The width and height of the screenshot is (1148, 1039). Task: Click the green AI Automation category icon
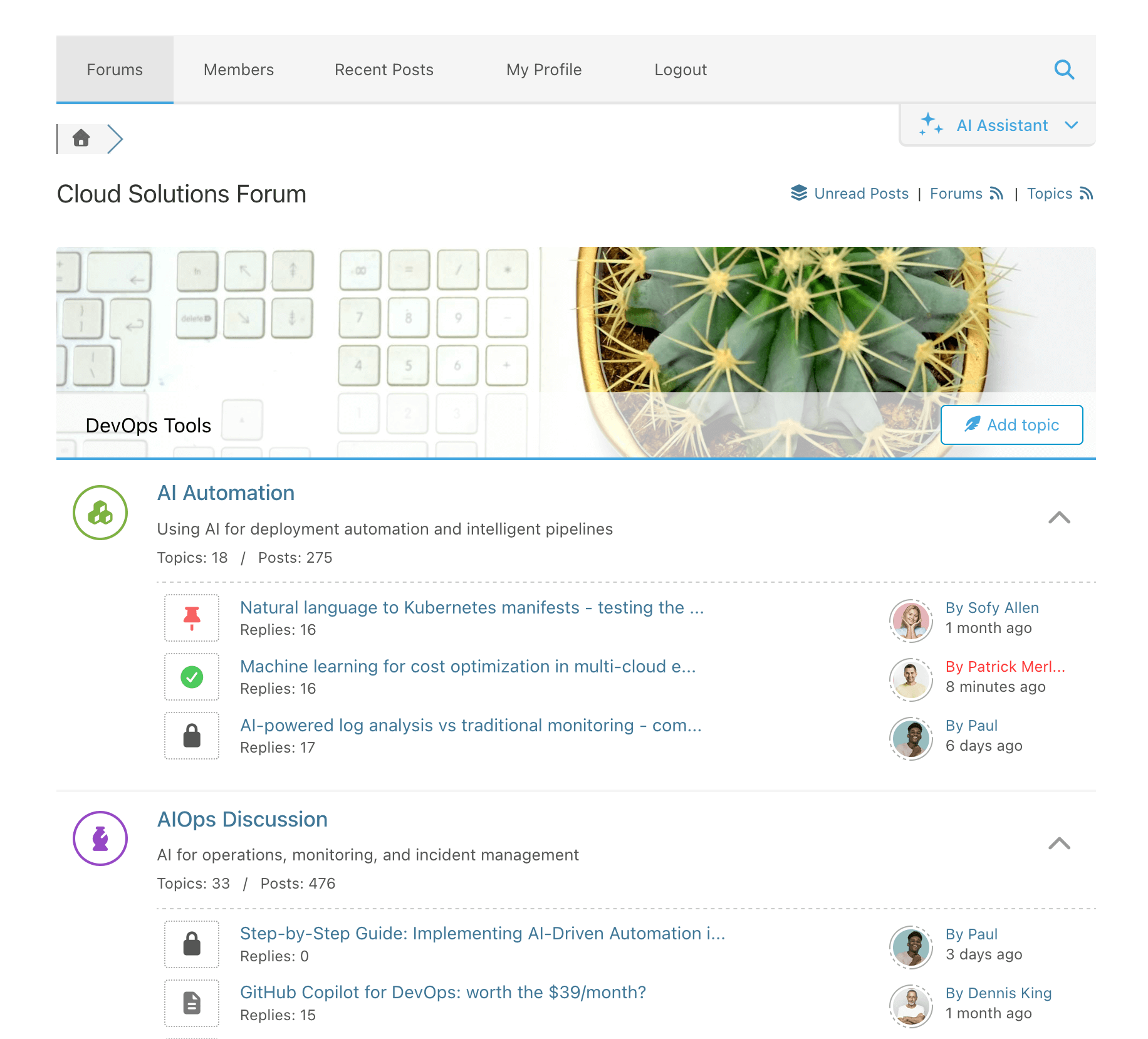click(x=100, y=513)
